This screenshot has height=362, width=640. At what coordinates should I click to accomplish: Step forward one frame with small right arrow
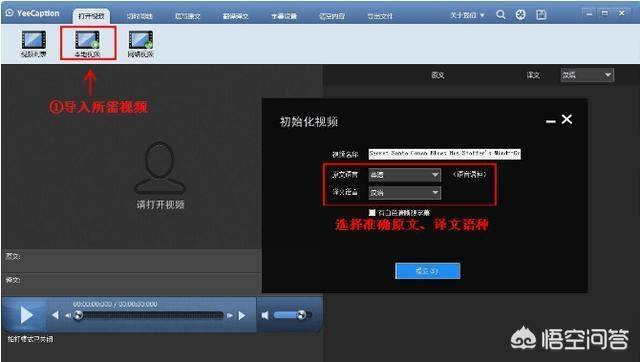230,315
